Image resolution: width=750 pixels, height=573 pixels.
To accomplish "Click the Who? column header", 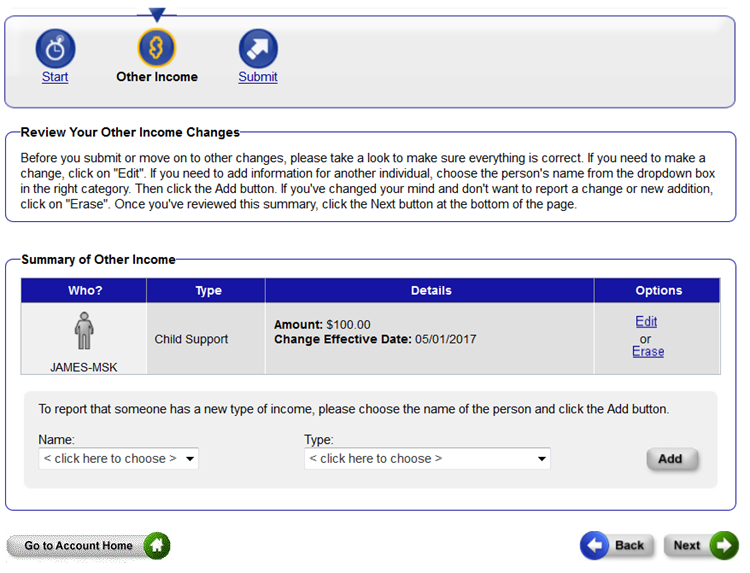I will (x=84, y=291).
